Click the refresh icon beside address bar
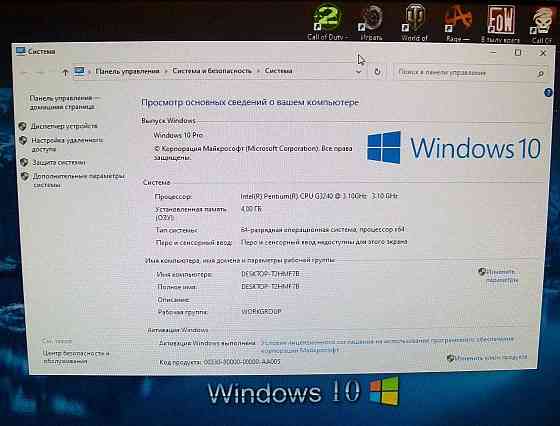 [x=377, y=72]
